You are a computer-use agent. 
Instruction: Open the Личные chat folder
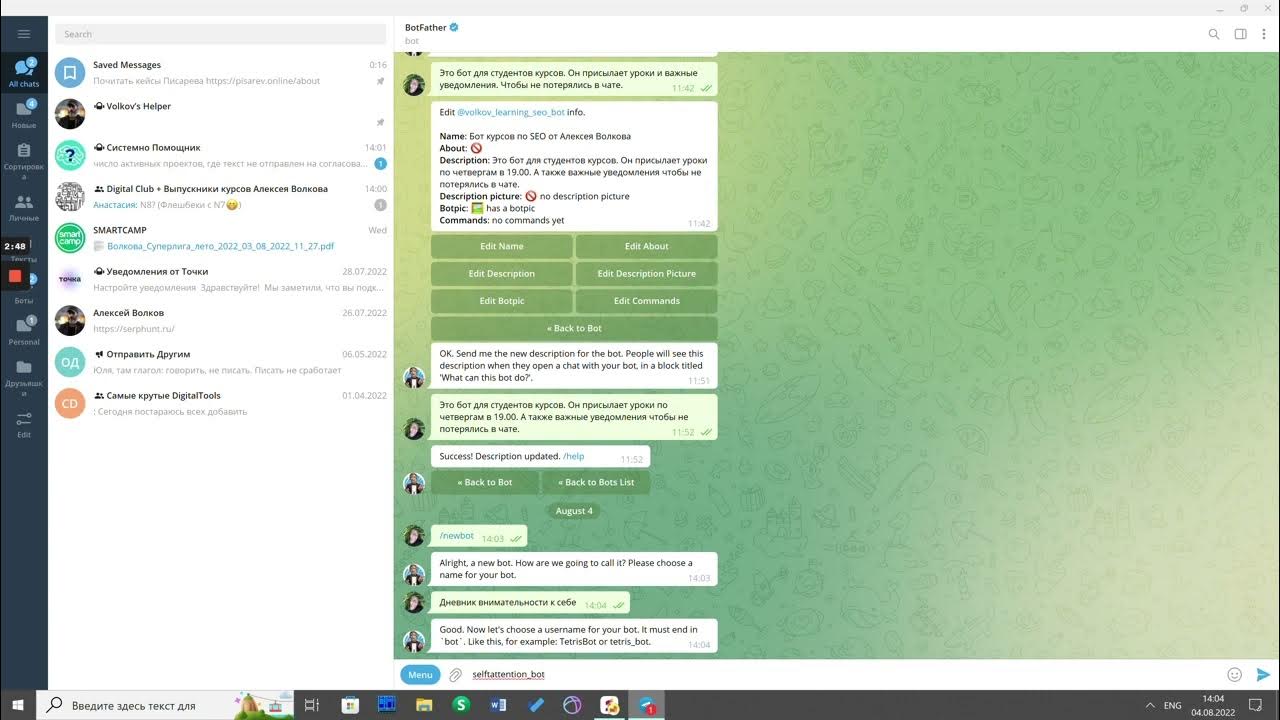point(24,207)
